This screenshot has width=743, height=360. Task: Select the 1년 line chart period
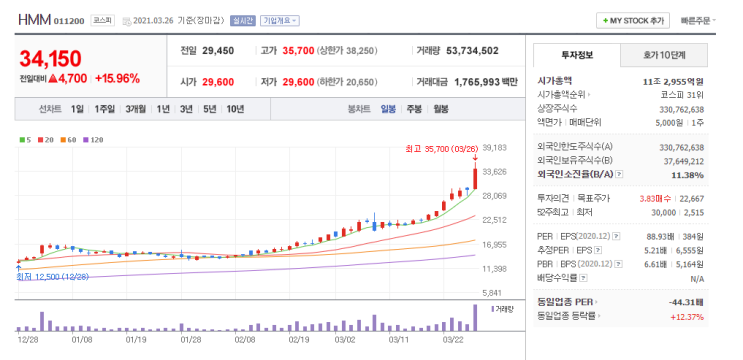click(163, 109)
